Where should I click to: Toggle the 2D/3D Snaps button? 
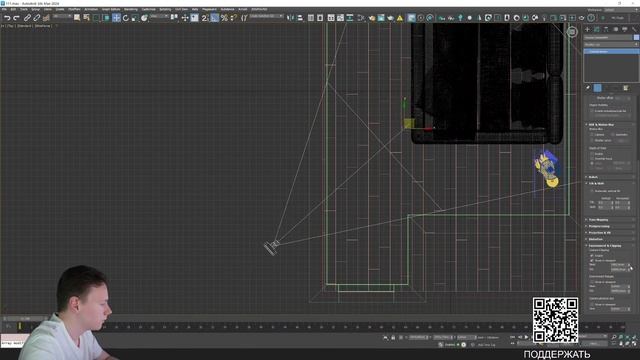point(205,18)
